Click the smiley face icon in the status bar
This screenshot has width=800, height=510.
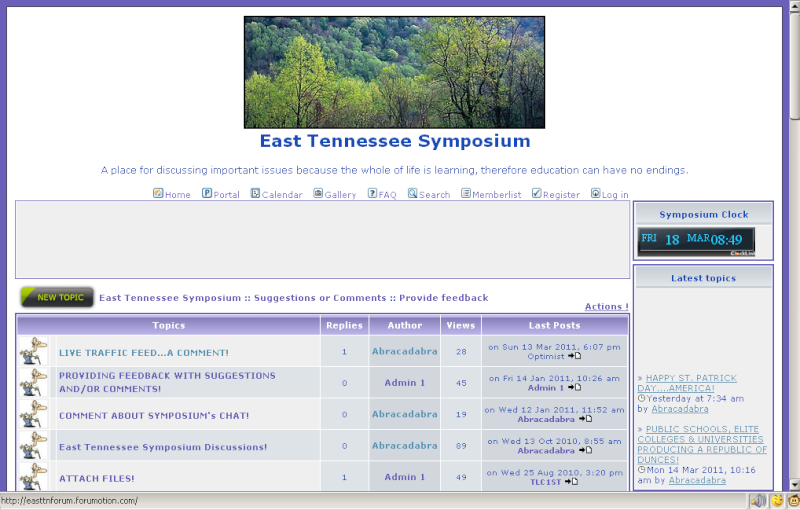pyautogui.click(x=778, y=501)
